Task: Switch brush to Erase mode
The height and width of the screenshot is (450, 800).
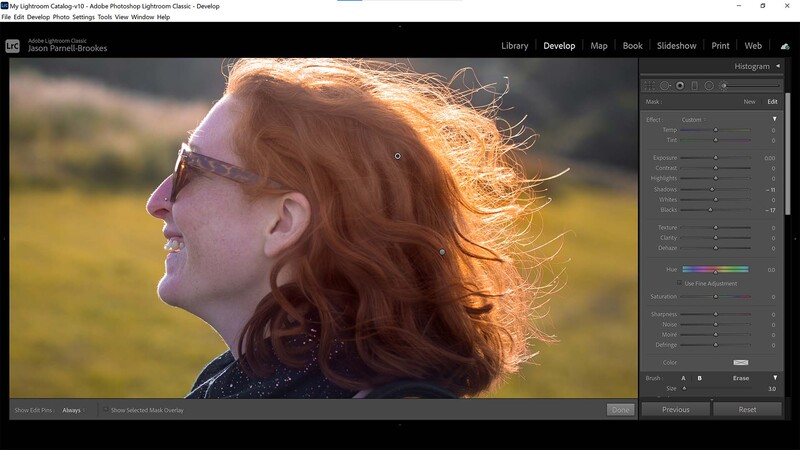Action: 741,378
